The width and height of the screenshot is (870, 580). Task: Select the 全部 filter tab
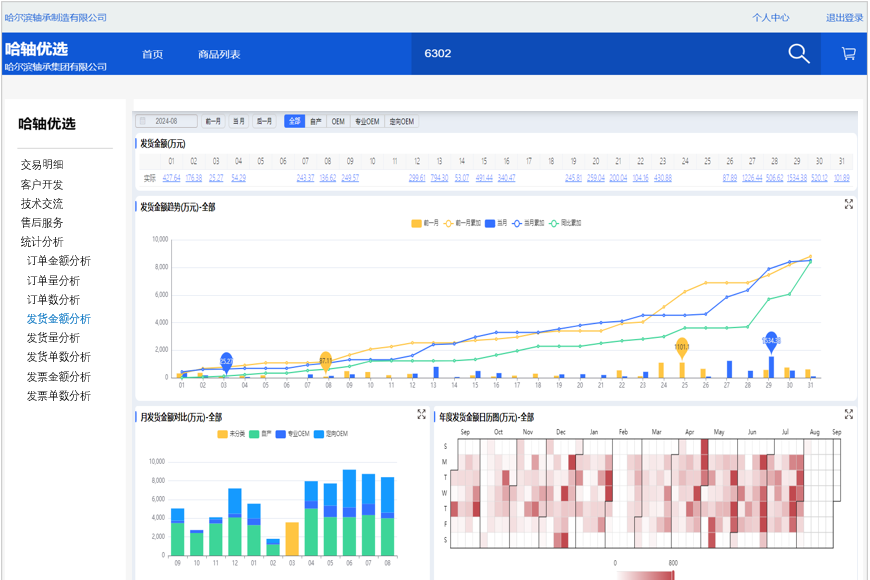(x=295, y=121)
